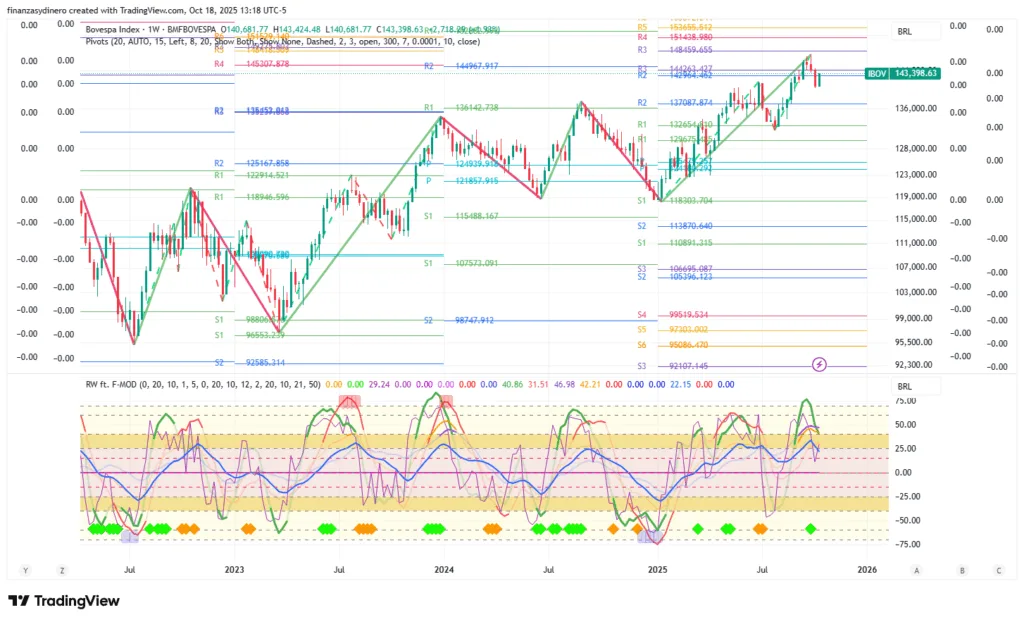Click the 136,000.00 price scale label
The width and height of the screenshot is (1024, 622).
pos(921,109)
